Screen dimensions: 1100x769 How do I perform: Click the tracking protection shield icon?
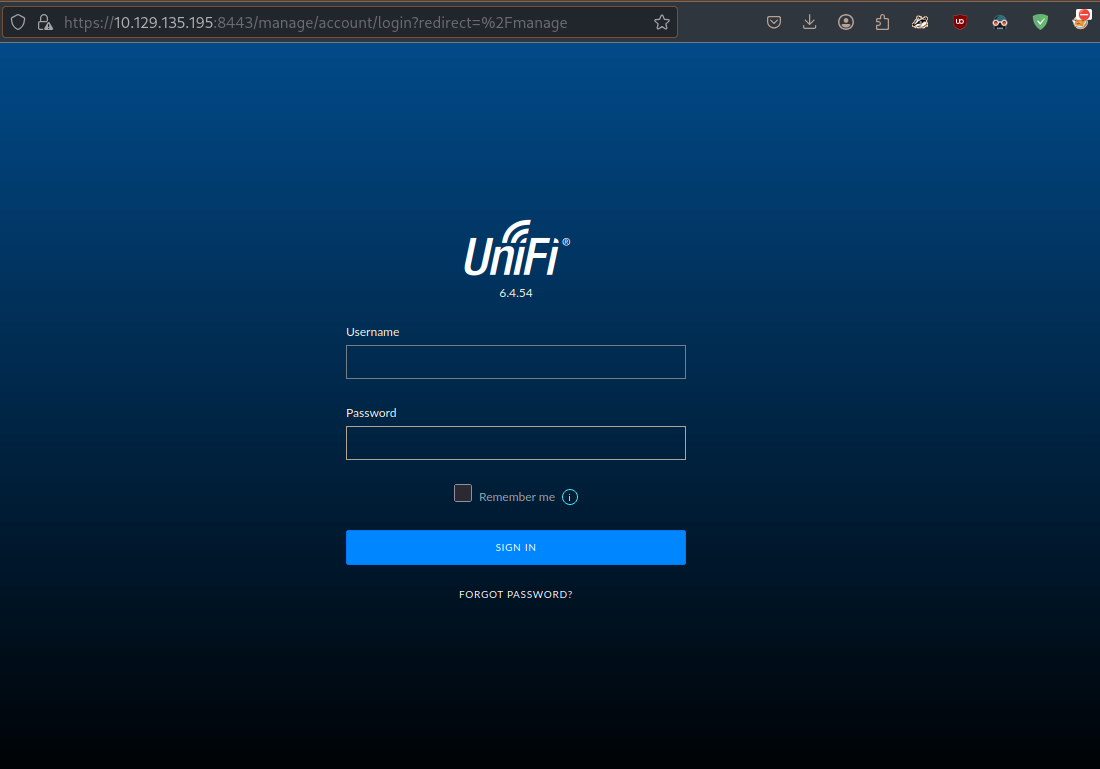coord(18,22)
